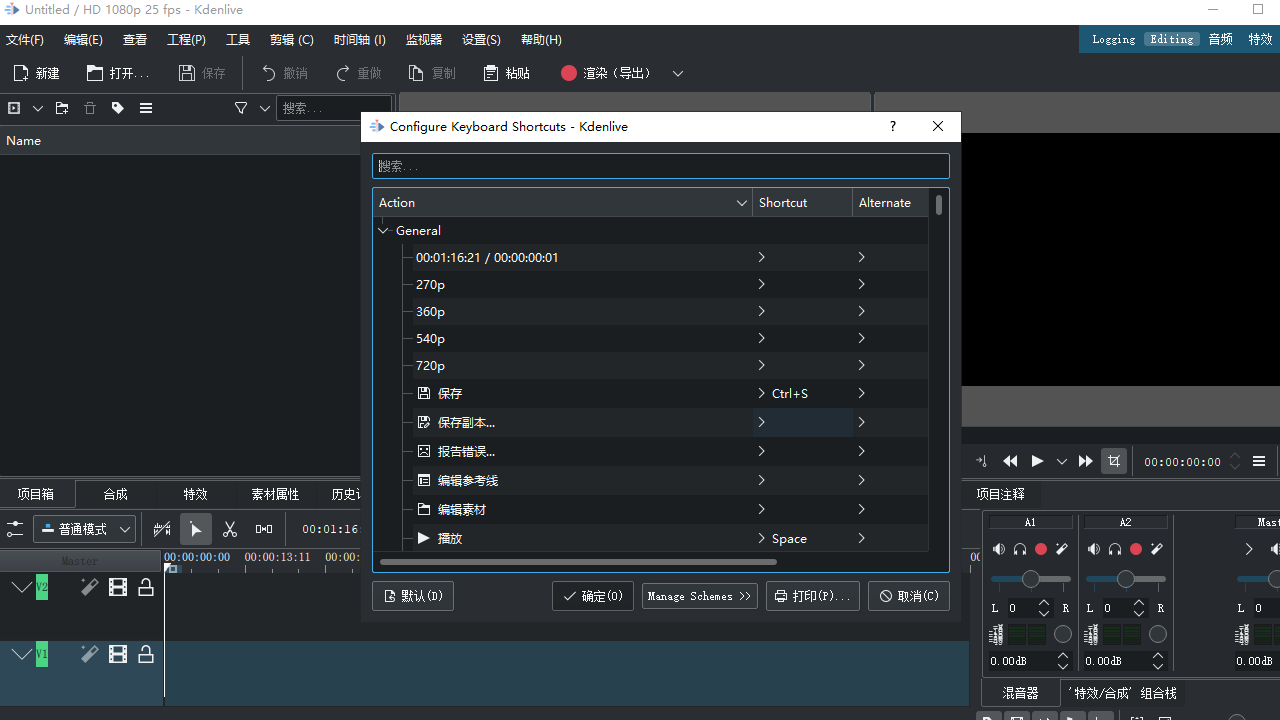This screenshot has width=1280, height=720.
Task: Switch to the 特效 tab below the project bin
Action: (195, 494)
